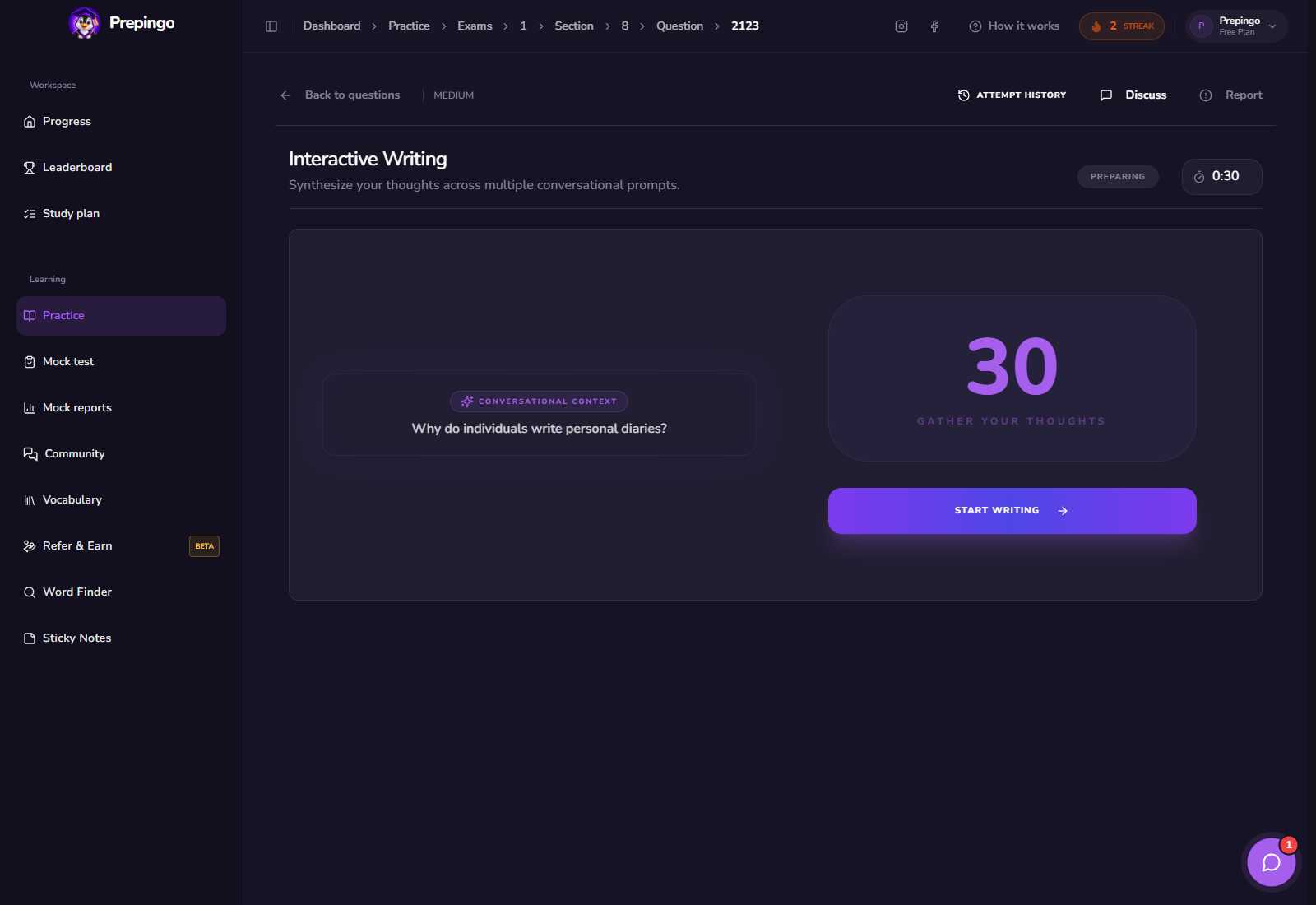This screenshot has width=1316, height=905.
Task: Open the Facebook icon link
Action: click(x=934, y=26)
